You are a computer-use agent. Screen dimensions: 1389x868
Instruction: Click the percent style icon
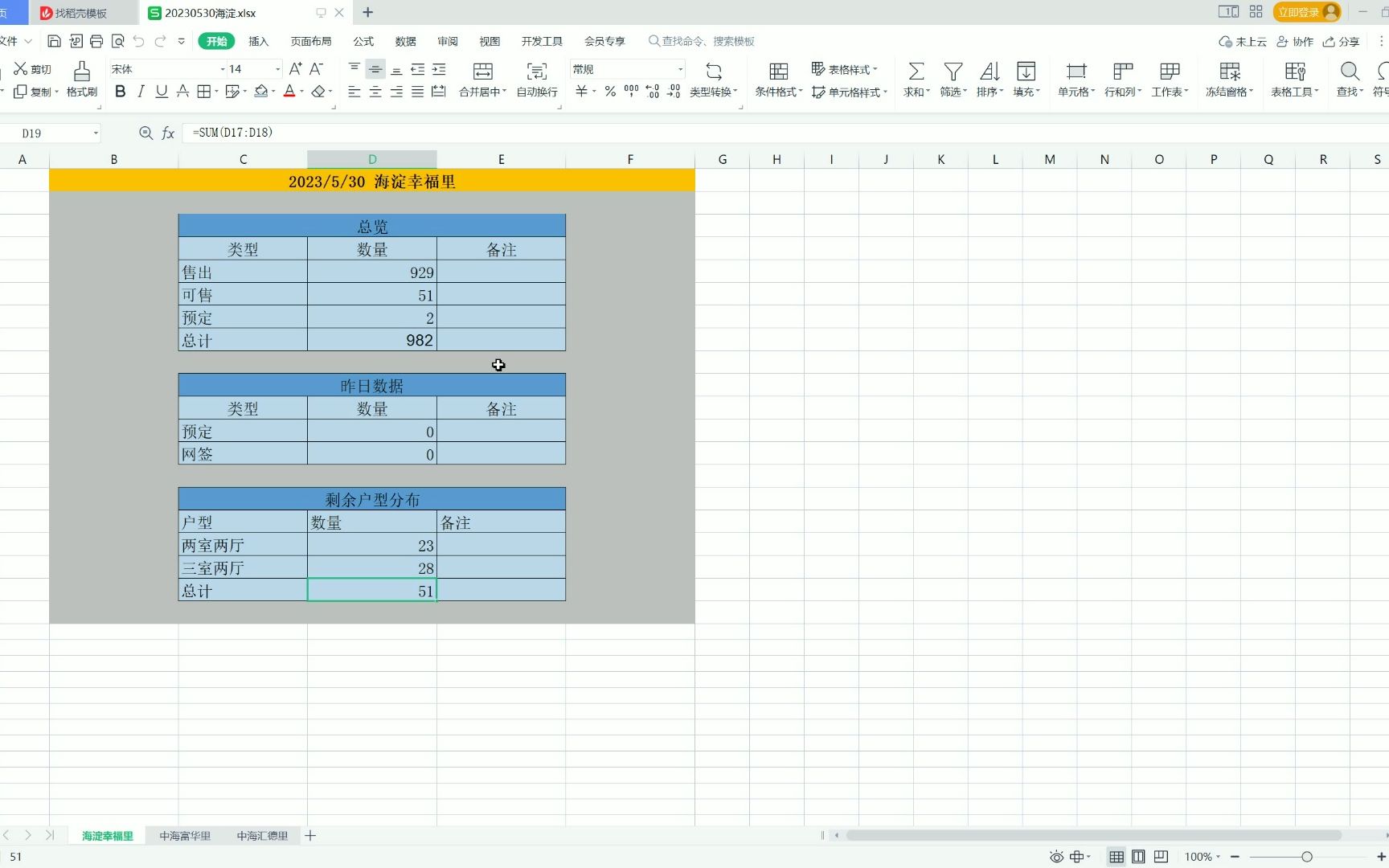610,92
